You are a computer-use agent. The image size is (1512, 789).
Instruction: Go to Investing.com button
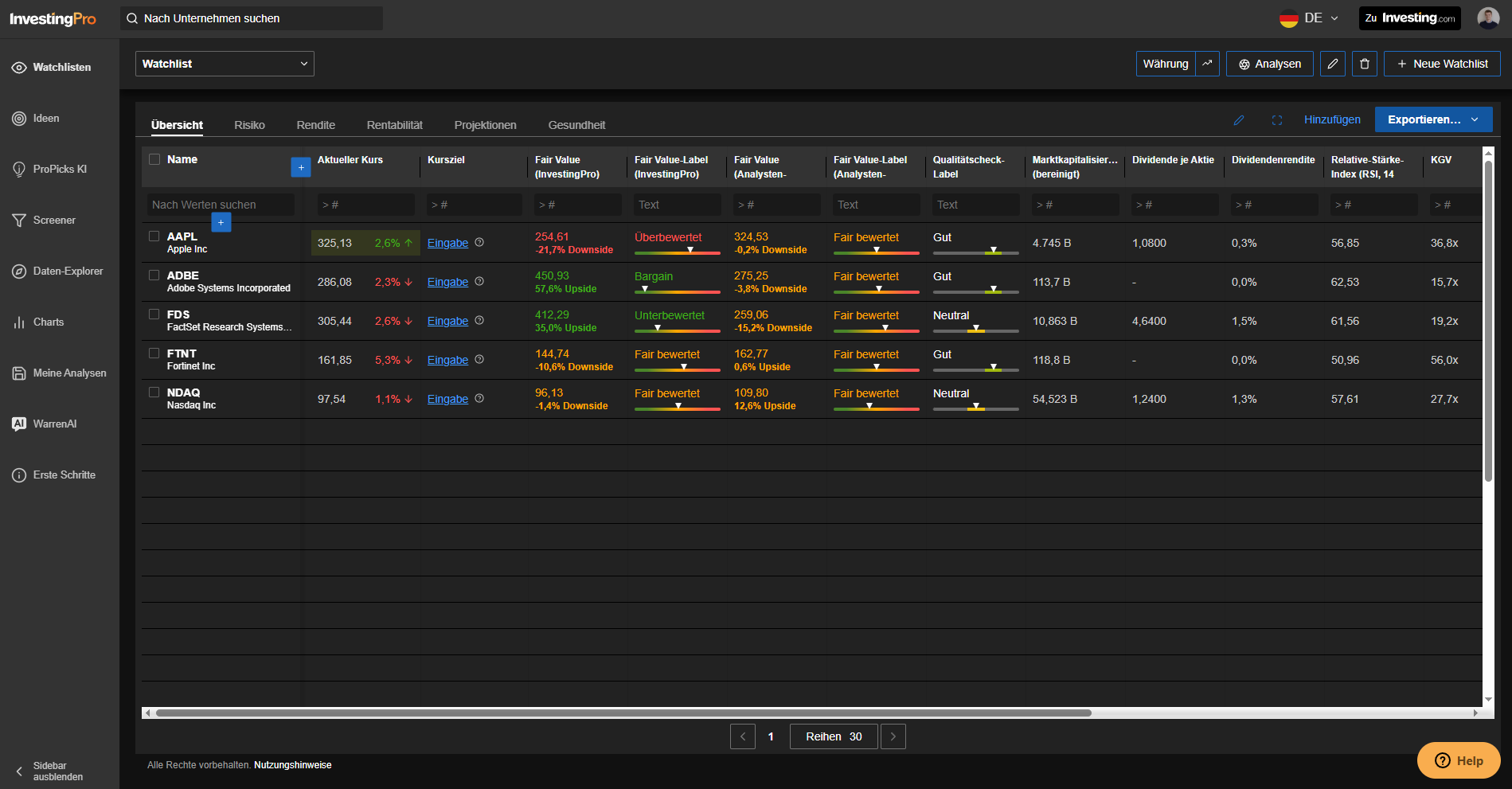point(1410,18)
